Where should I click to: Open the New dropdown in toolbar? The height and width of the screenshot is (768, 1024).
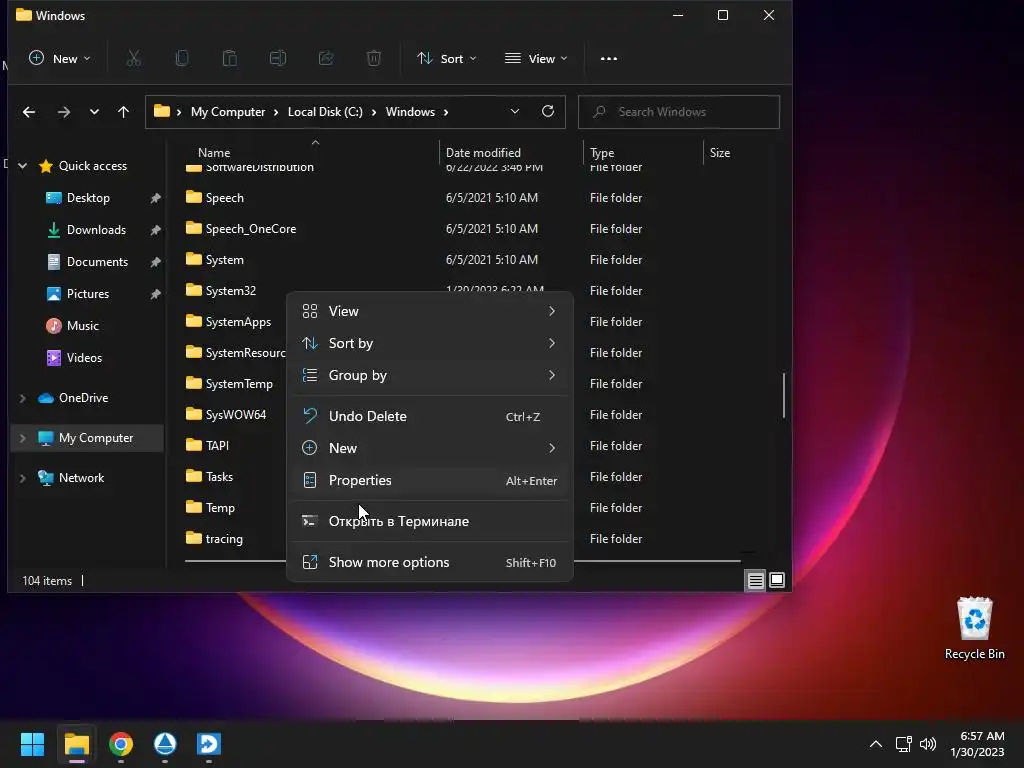click(x=59, y=59)
